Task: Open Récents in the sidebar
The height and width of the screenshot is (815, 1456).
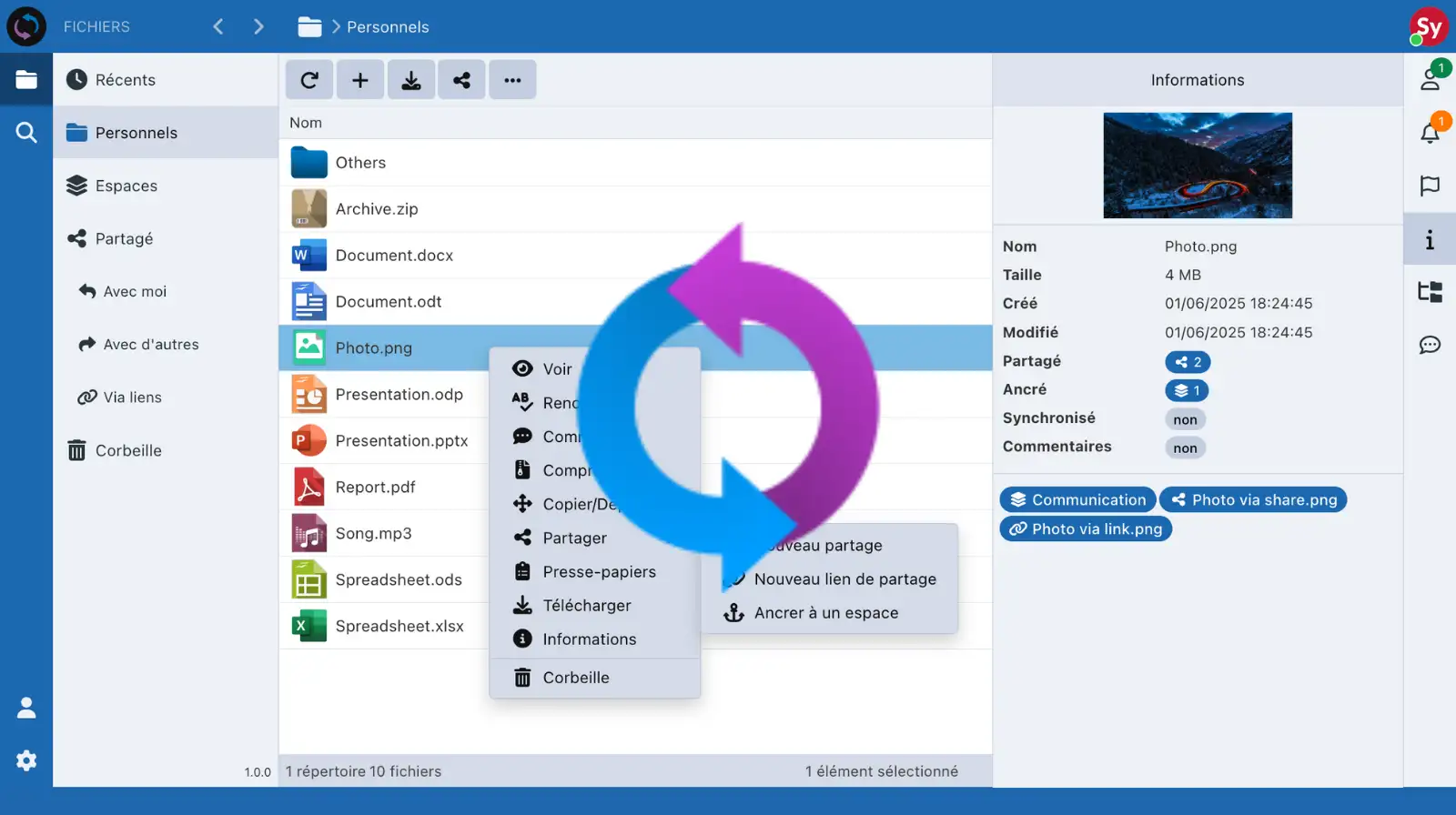Action: (x=166, y=80)
